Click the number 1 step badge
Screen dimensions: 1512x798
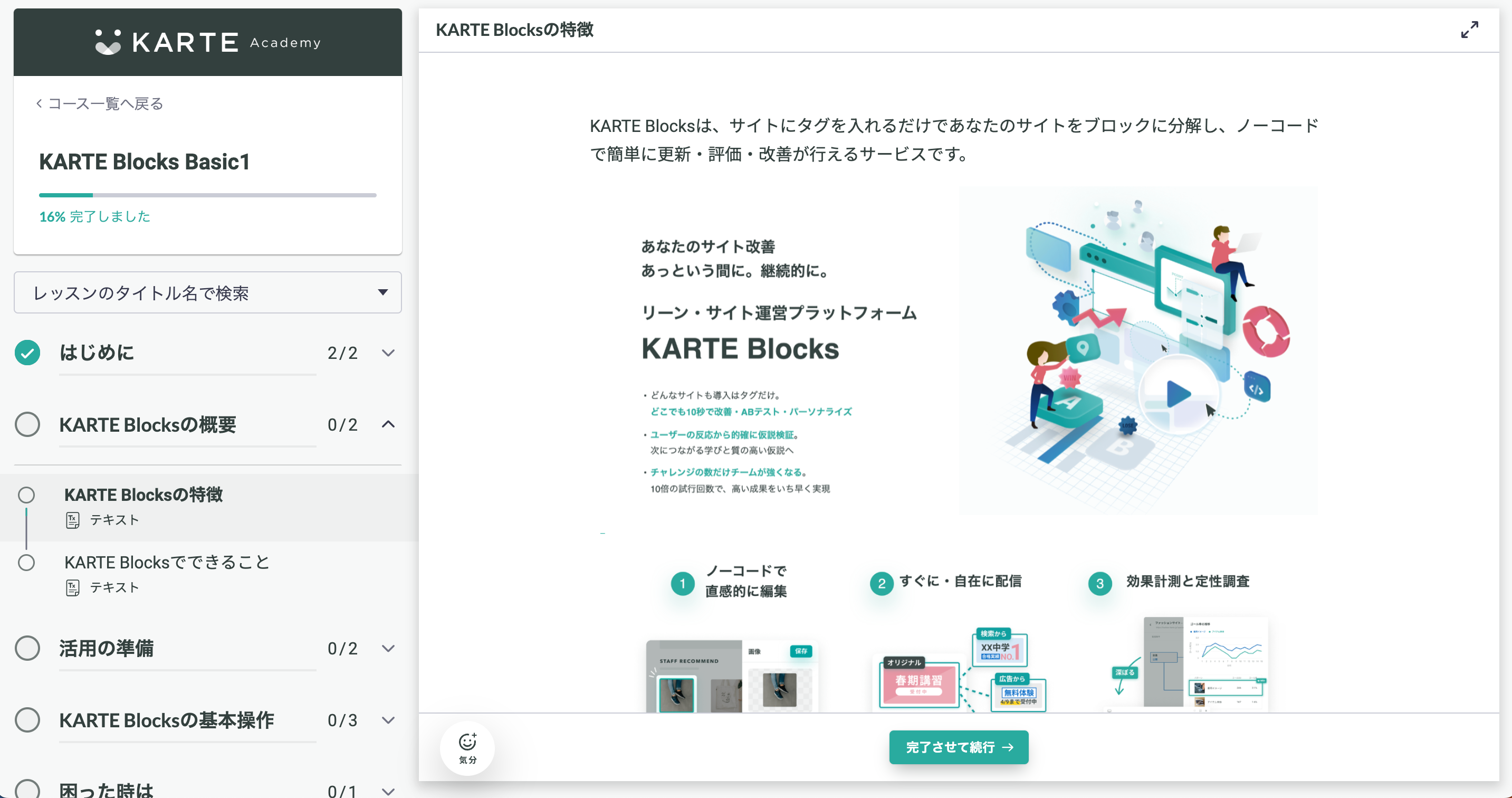[x=682, y=583]
